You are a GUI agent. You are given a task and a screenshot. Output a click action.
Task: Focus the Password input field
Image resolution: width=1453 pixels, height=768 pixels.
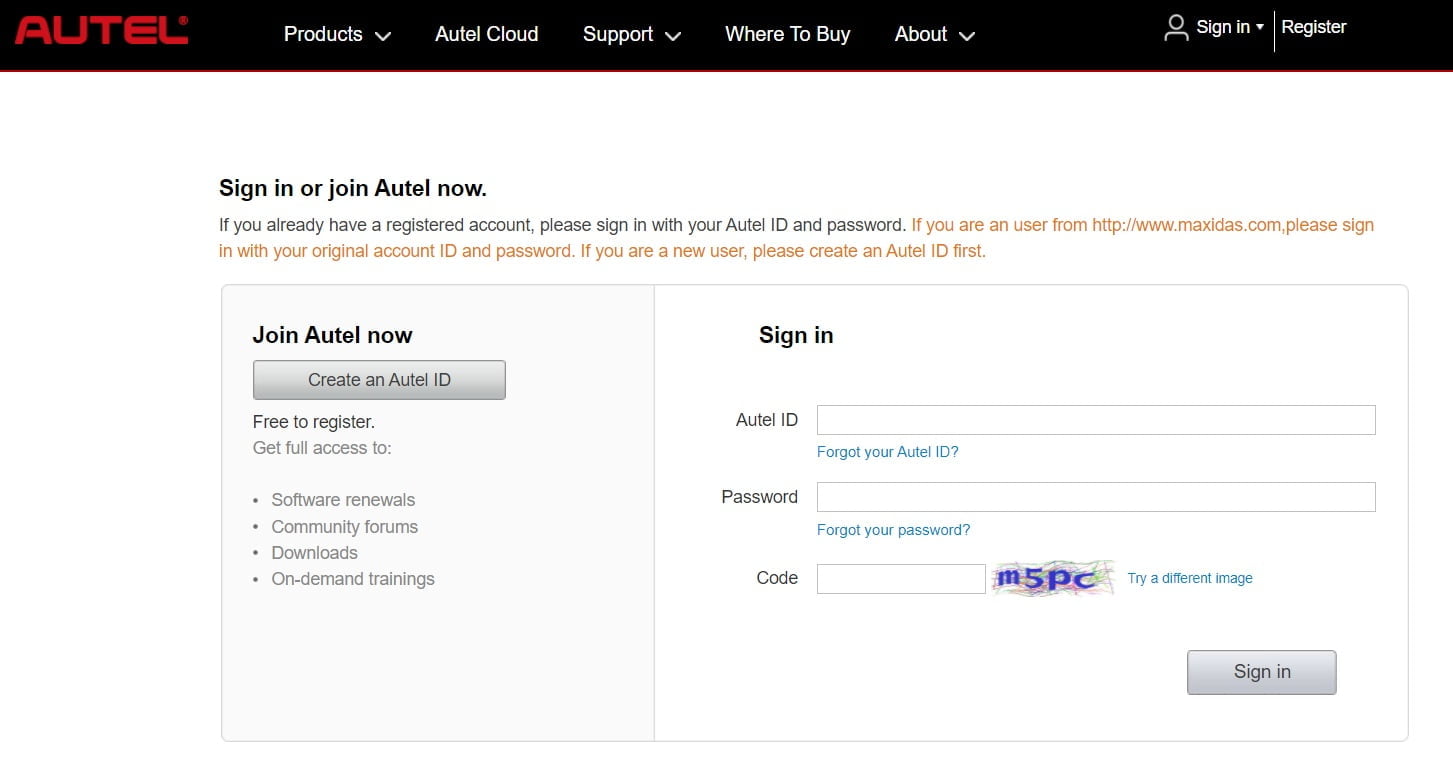[1096, 497]
